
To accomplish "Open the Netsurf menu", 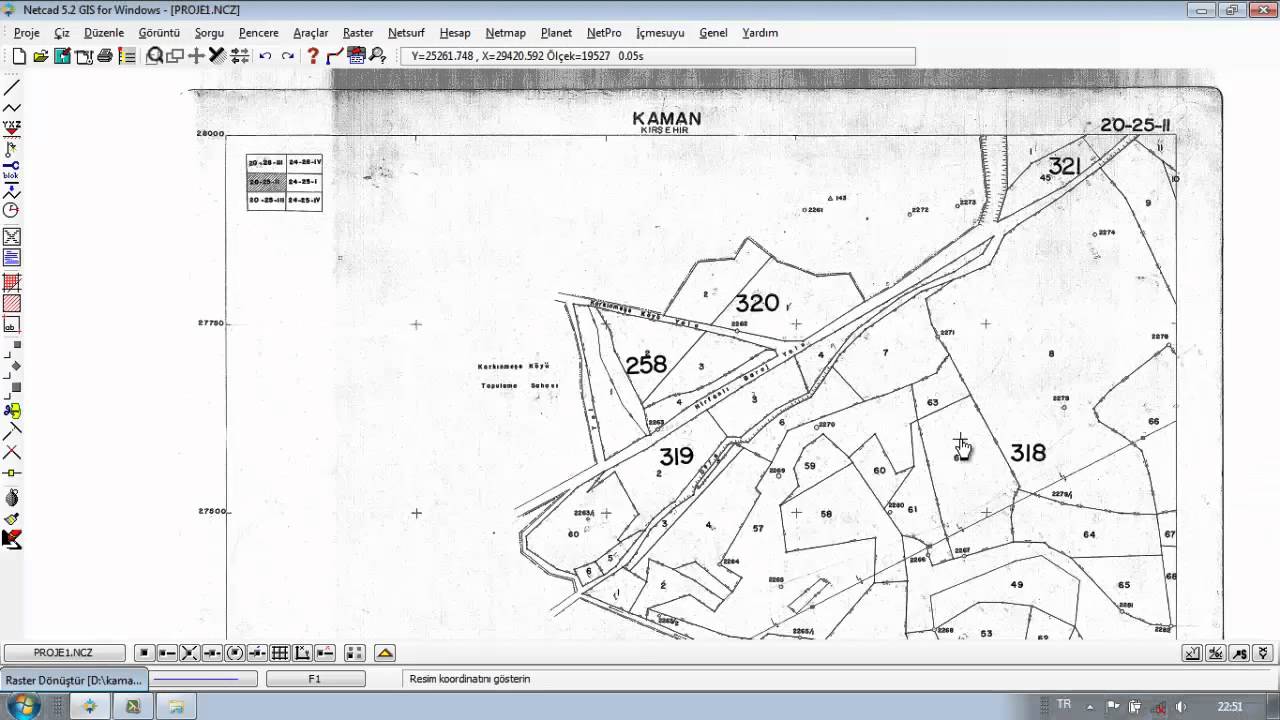I will click(x=406, y=33).
